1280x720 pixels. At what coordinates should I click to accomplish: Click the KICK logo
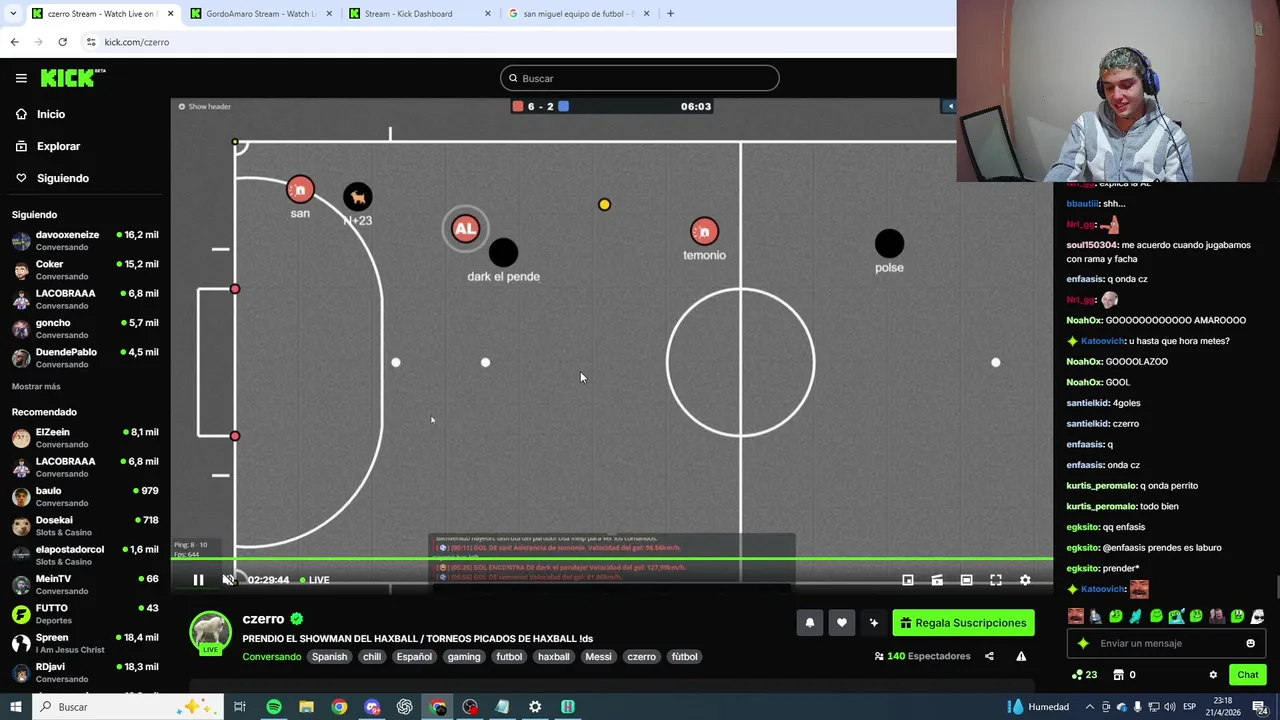(x=73, y=78)
